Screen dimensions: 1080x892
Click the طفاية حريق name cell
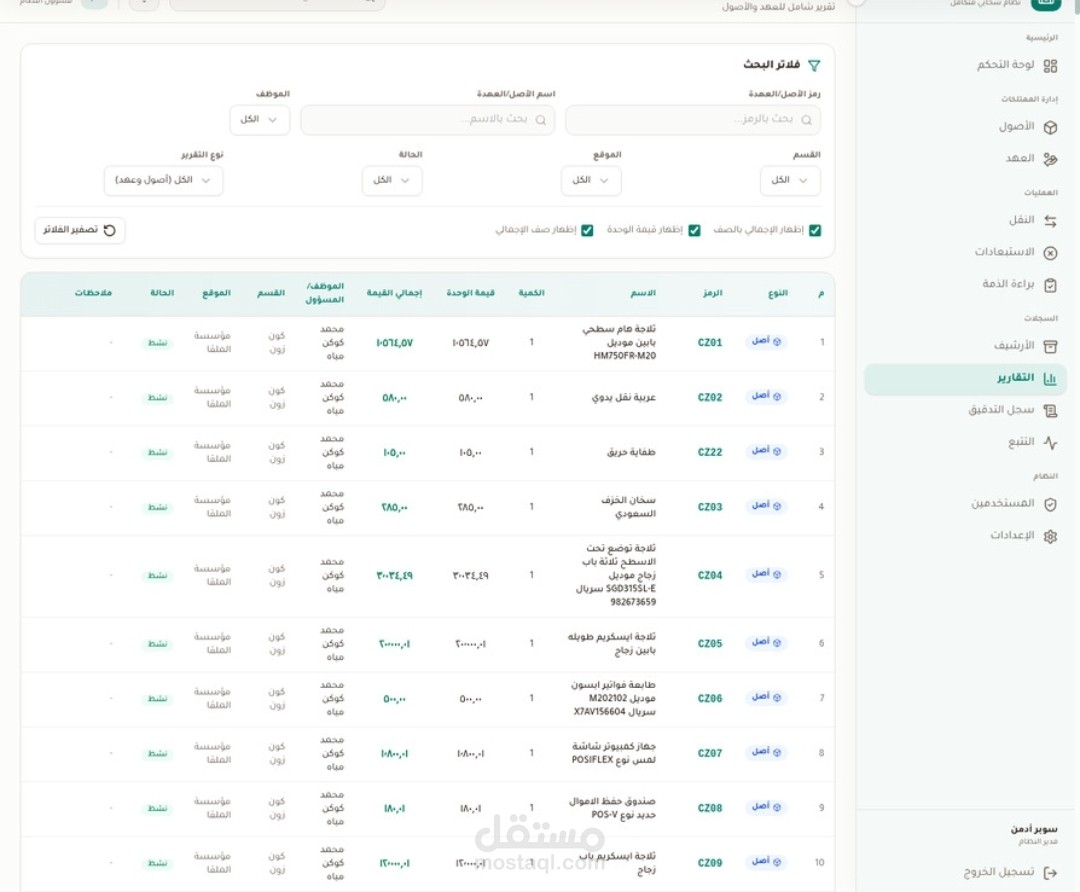click(x=631, y=453)
